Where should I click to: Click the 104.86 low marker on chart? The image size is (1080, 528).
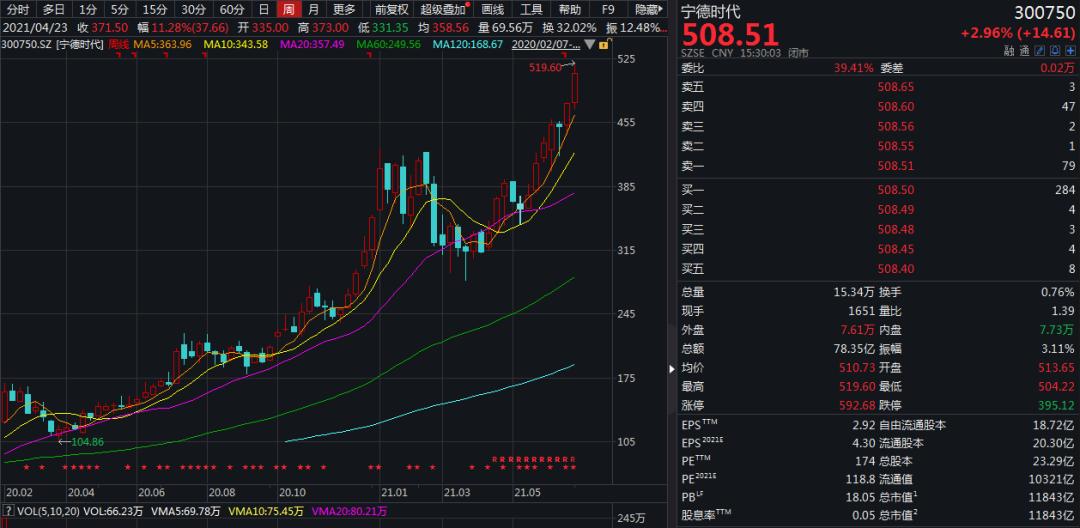tap(87, 442)
